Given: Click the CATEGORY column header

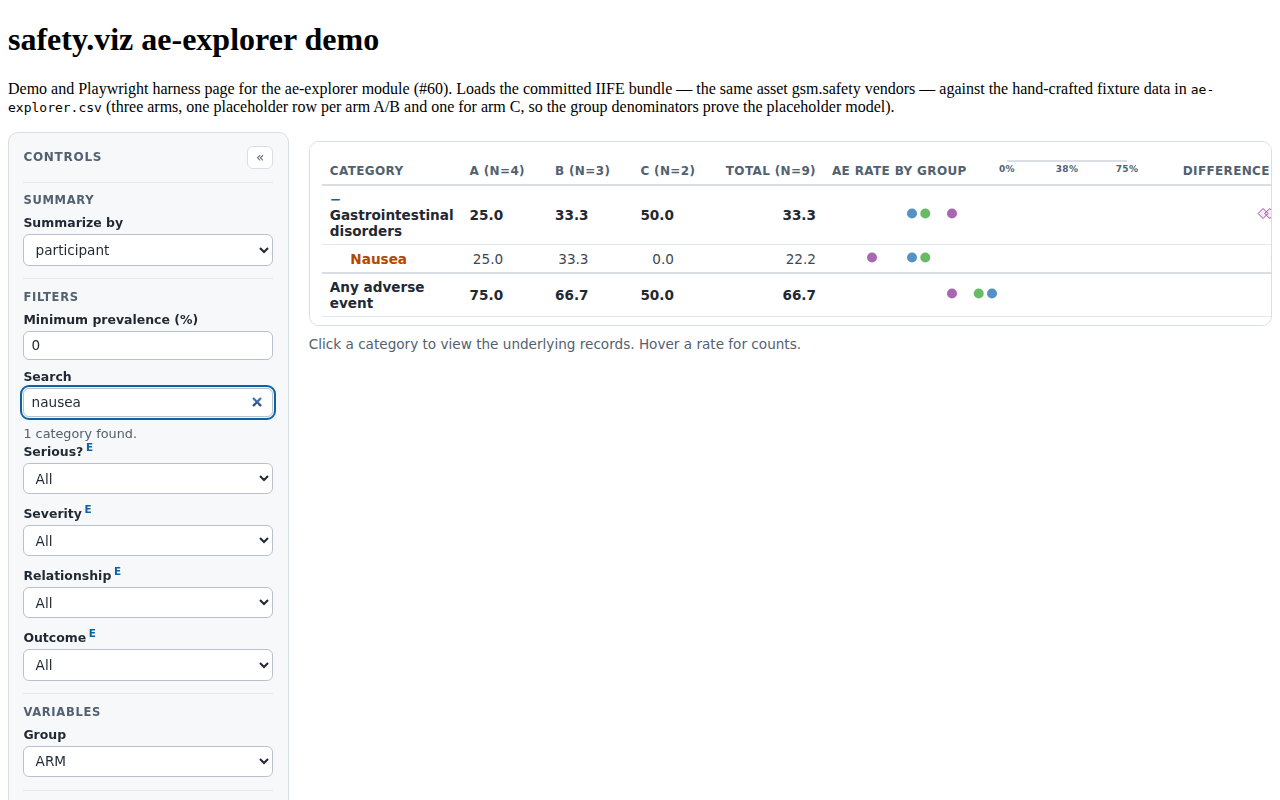Looking at the screenshot, I should 367,170.
